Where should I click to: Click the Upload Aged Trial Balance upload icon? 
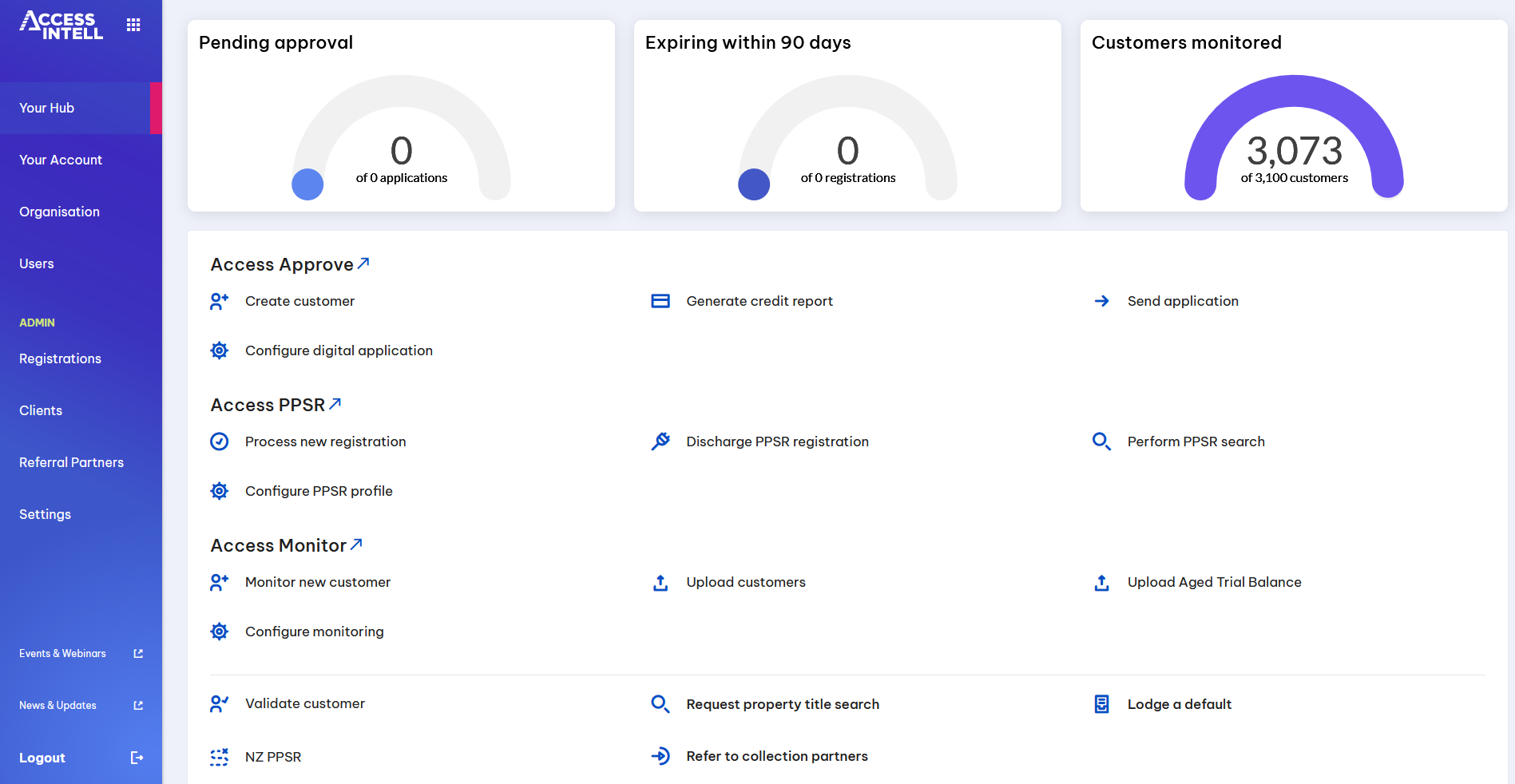[1101, 583]
